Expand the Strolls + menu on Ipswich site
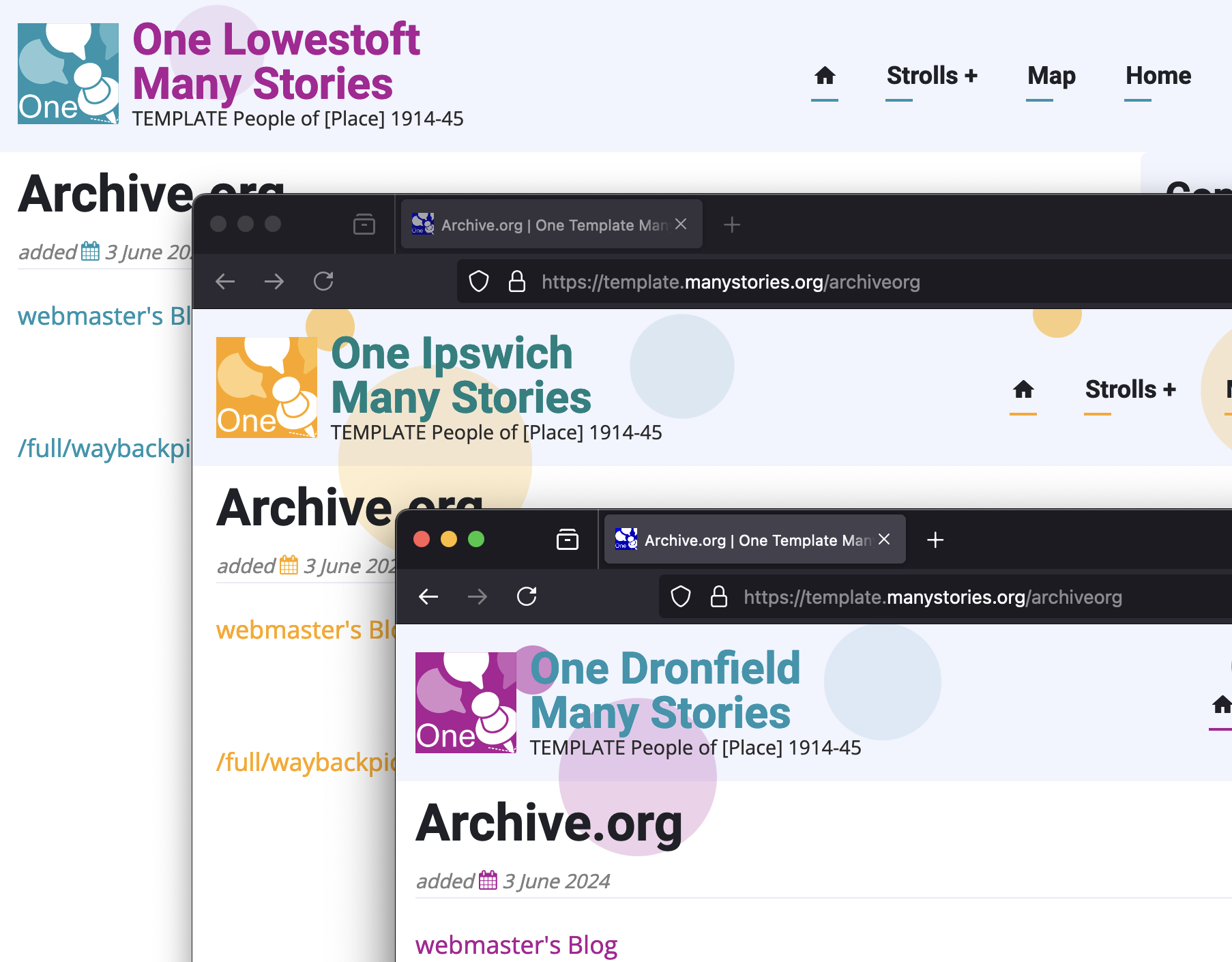This screenshot has width=1232, height=962. (1130, 390)
